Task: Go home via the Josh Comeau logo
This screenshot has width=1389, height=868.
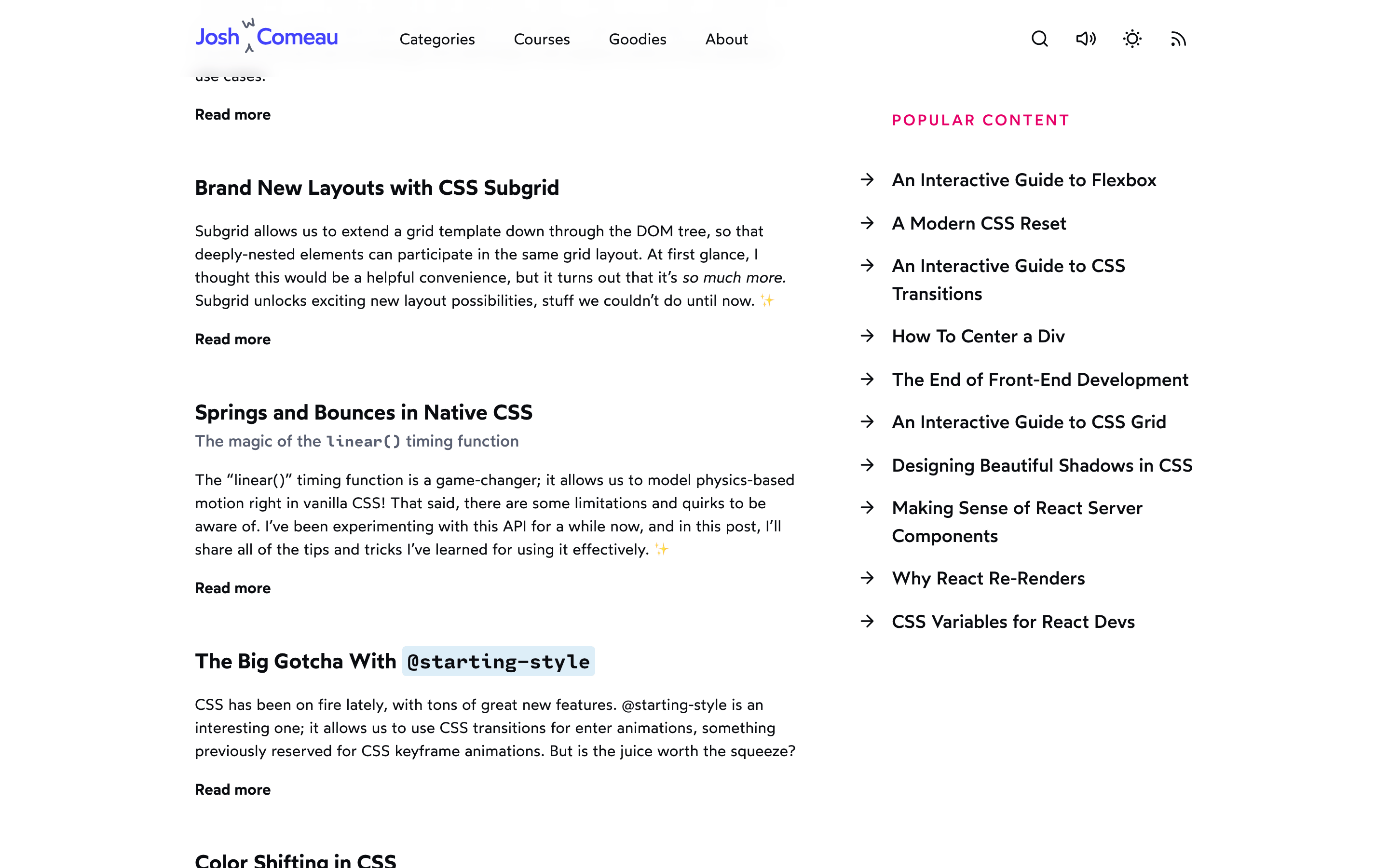Action: (266, 36)
